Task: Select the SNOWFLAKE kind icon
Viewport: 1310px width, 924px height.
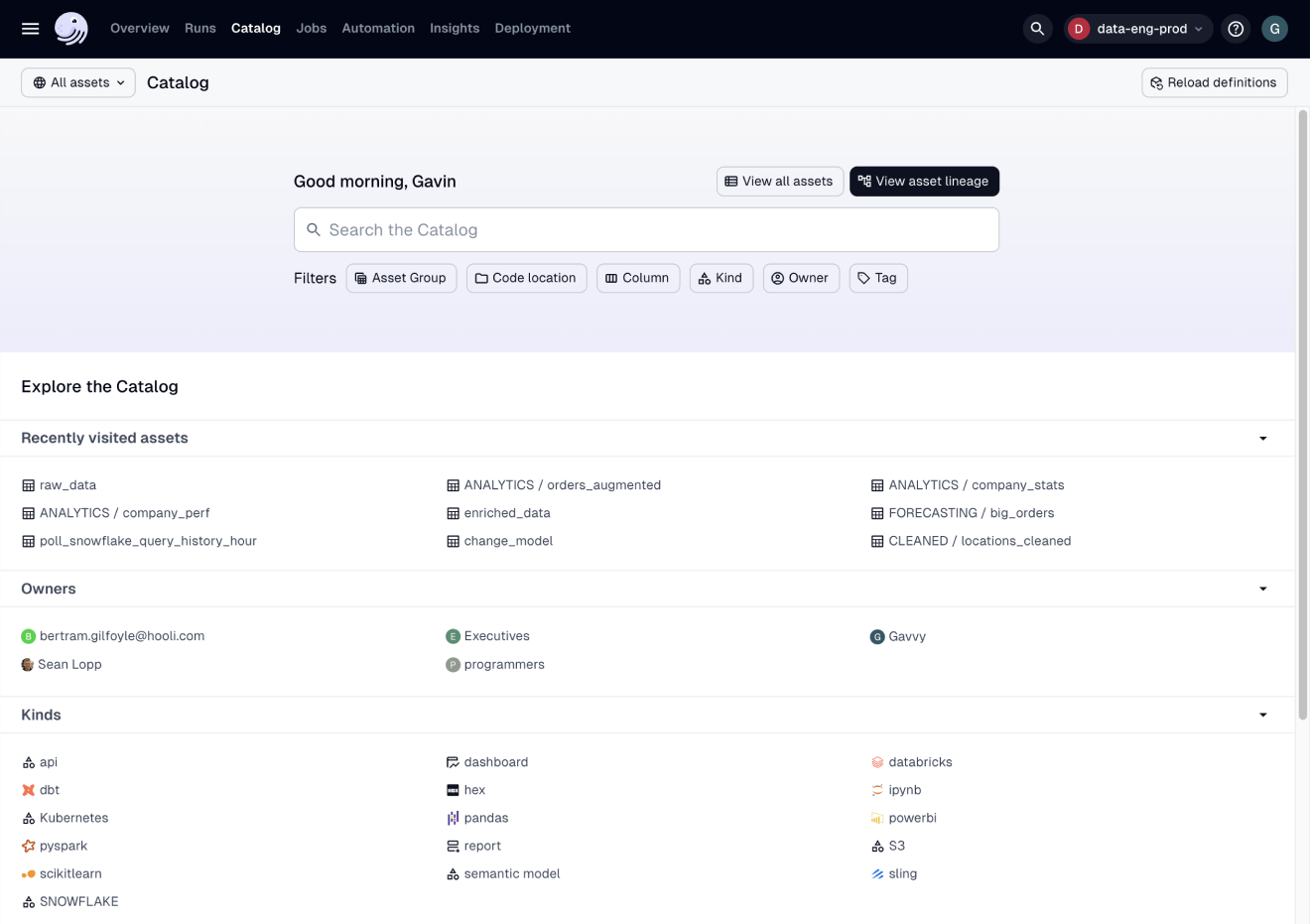Action: click(27, 901)
